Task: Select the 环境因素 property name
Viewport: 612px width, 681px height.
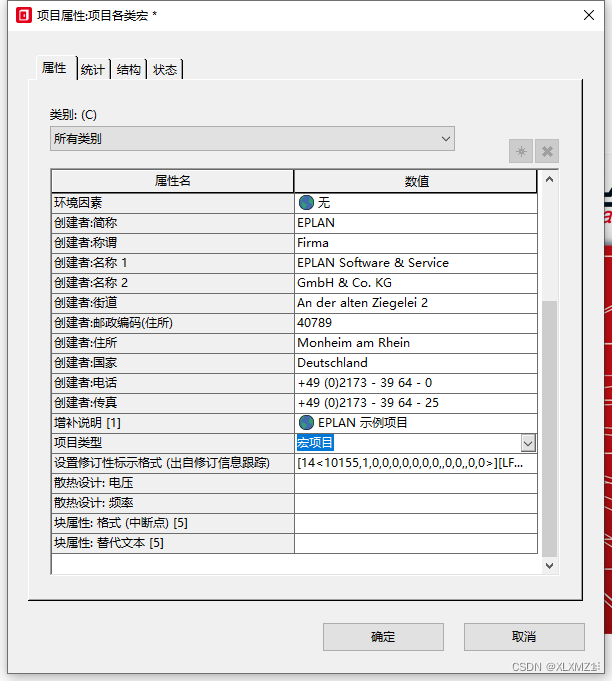Action: [172, 203]
